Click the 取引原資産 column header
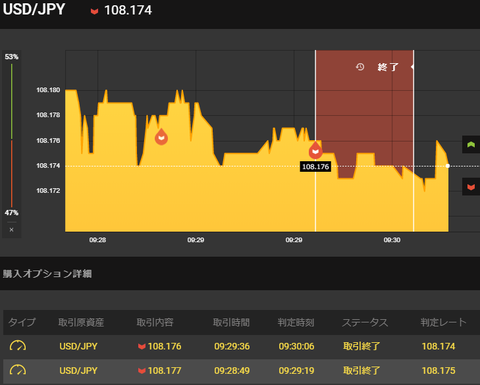 click(x=81, y=322)
